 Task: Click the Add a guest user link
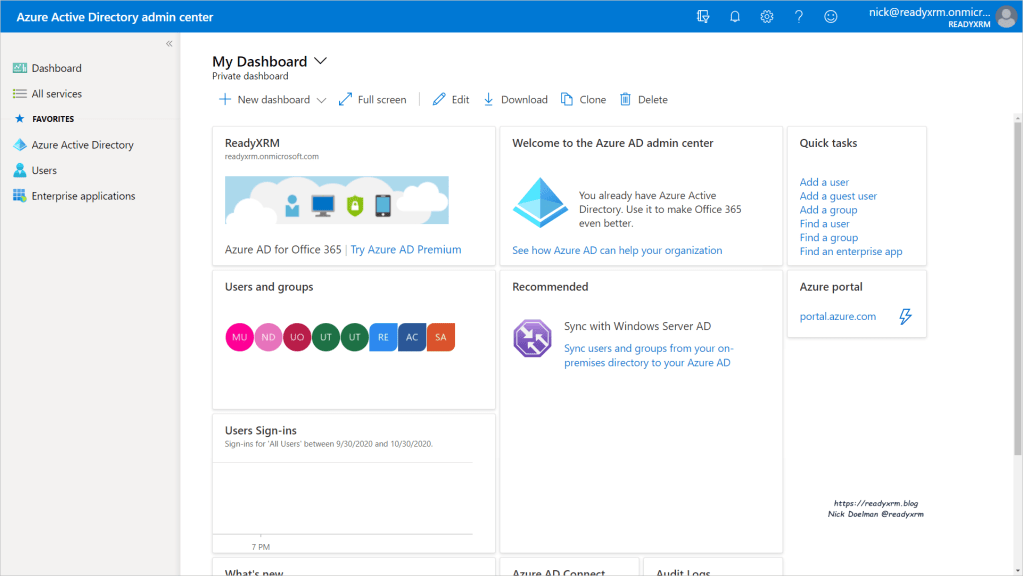click(x=838, y=196)
